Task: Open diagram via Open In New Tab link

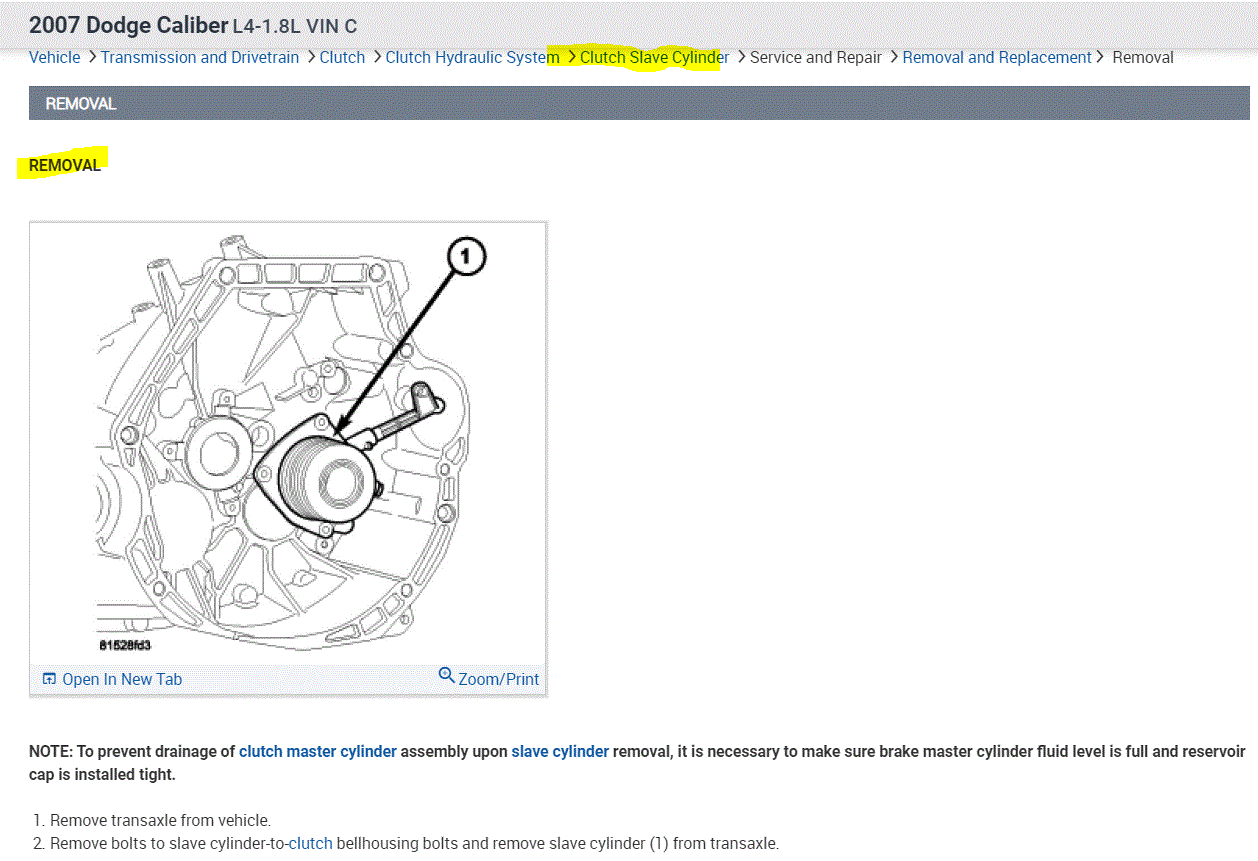Action: click(x=122, y=679)
